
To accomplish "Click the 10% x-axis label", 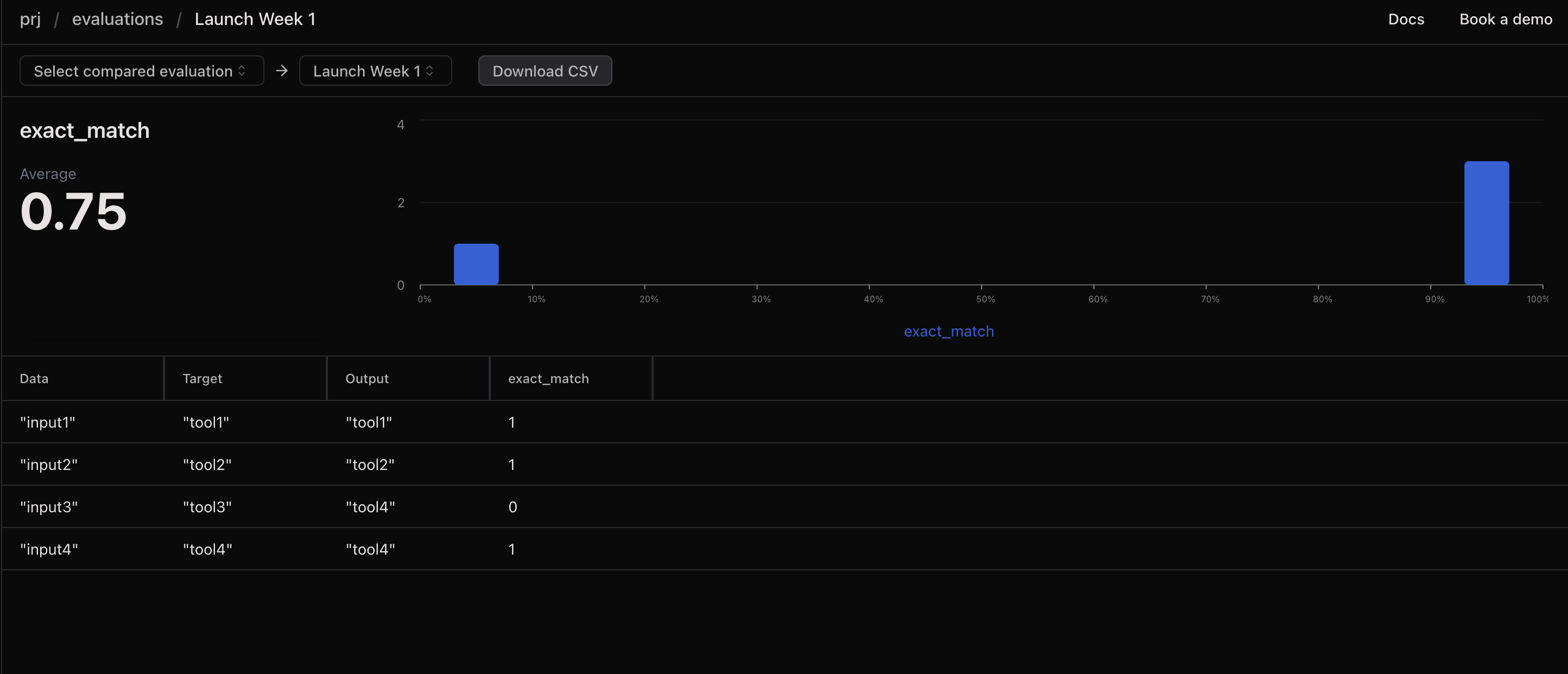I will coord(536,298).
